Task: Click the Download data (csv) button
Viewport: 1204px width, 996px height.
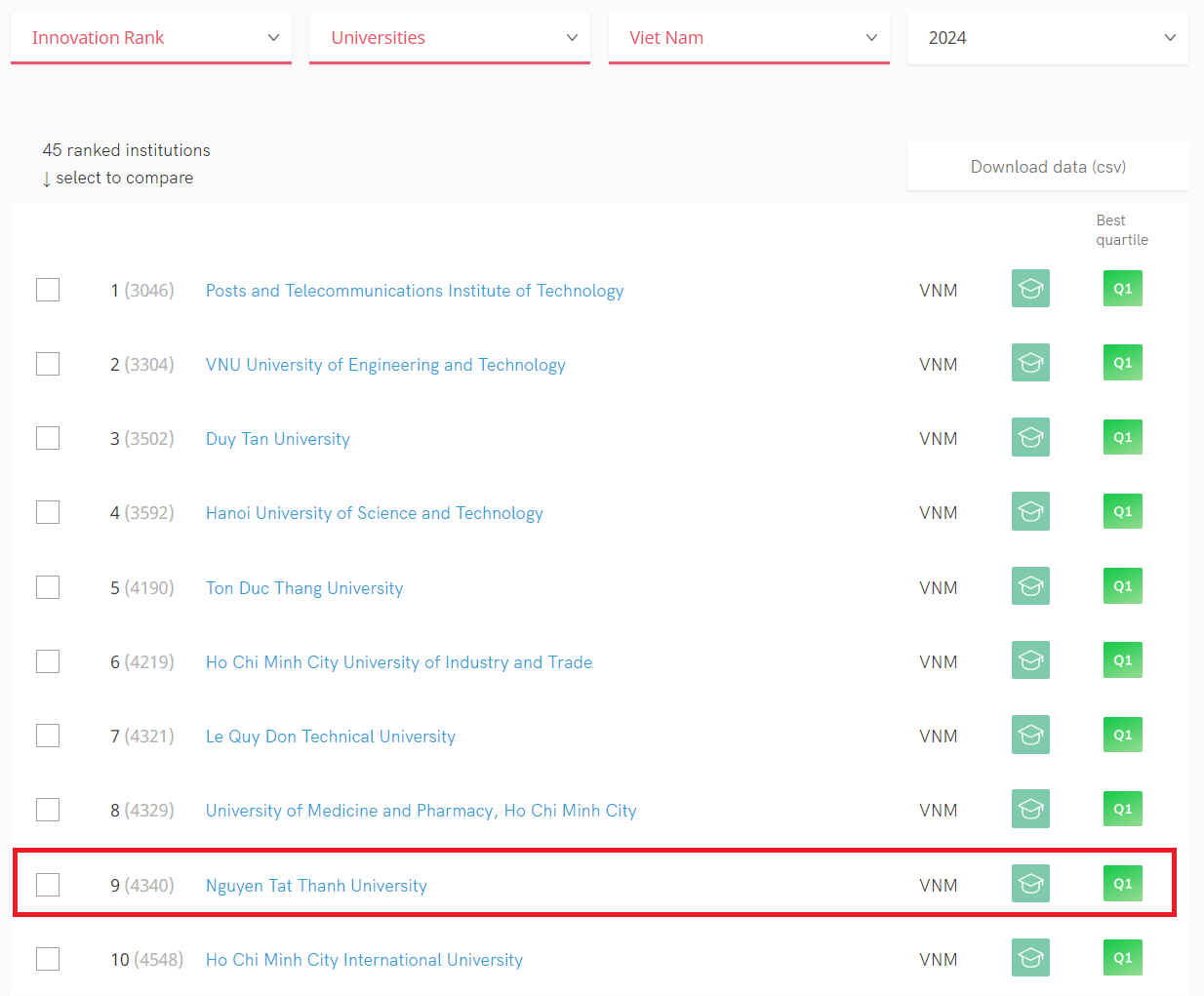Action: (1047, 167)
